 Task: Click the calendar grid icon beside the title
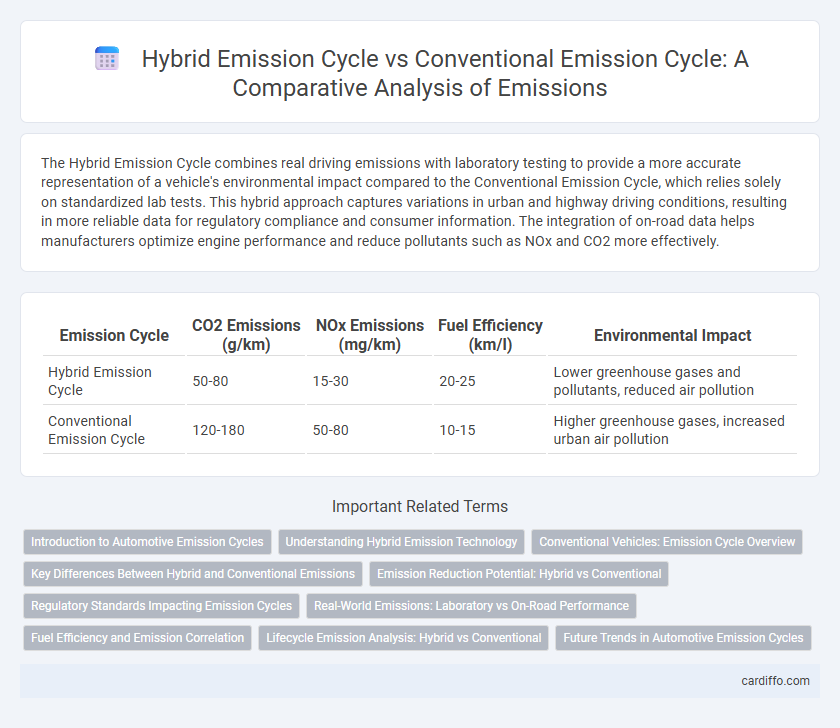(x=107, y=58)
